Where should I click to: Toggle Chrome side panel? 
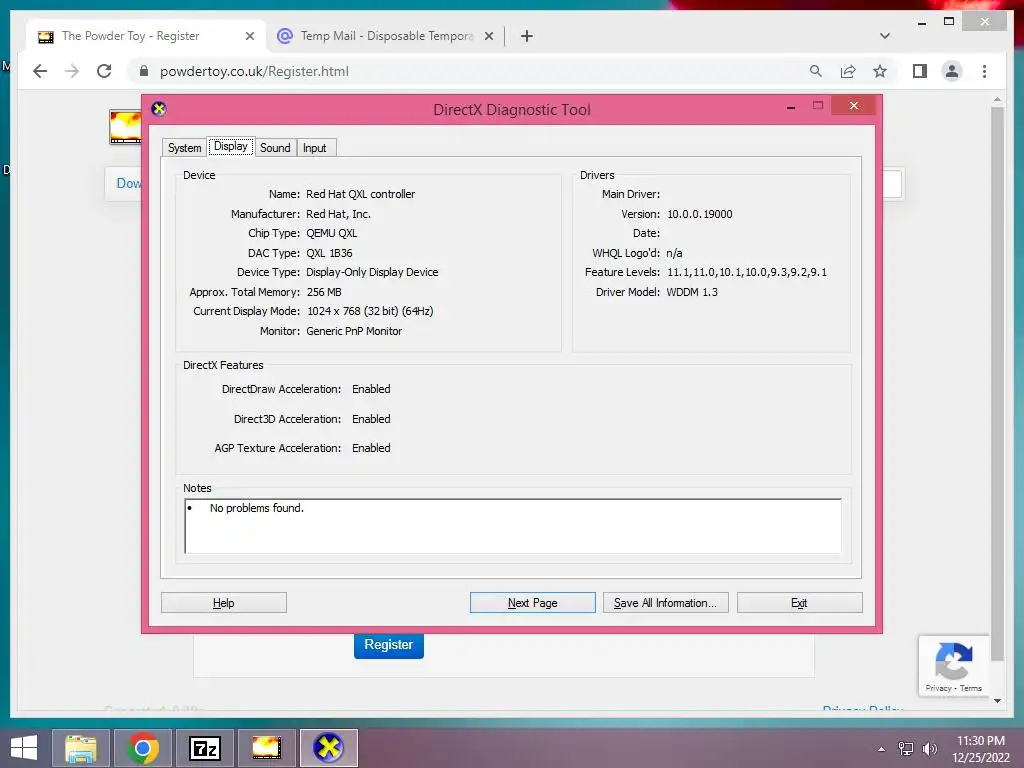tap(920, 71)
